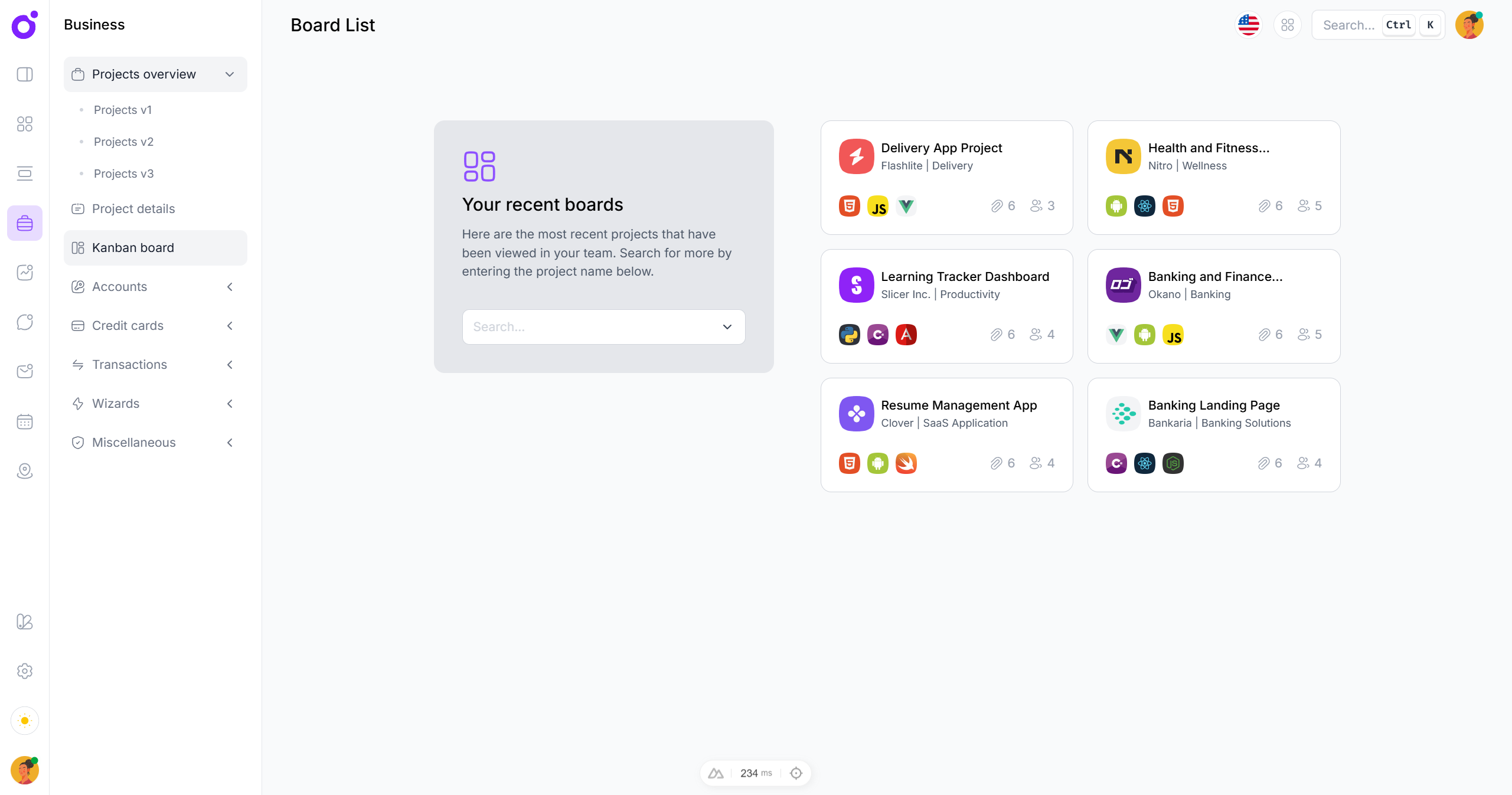Open the settings gear at bottom of sidebar
1512x795 pixels.
24,671
